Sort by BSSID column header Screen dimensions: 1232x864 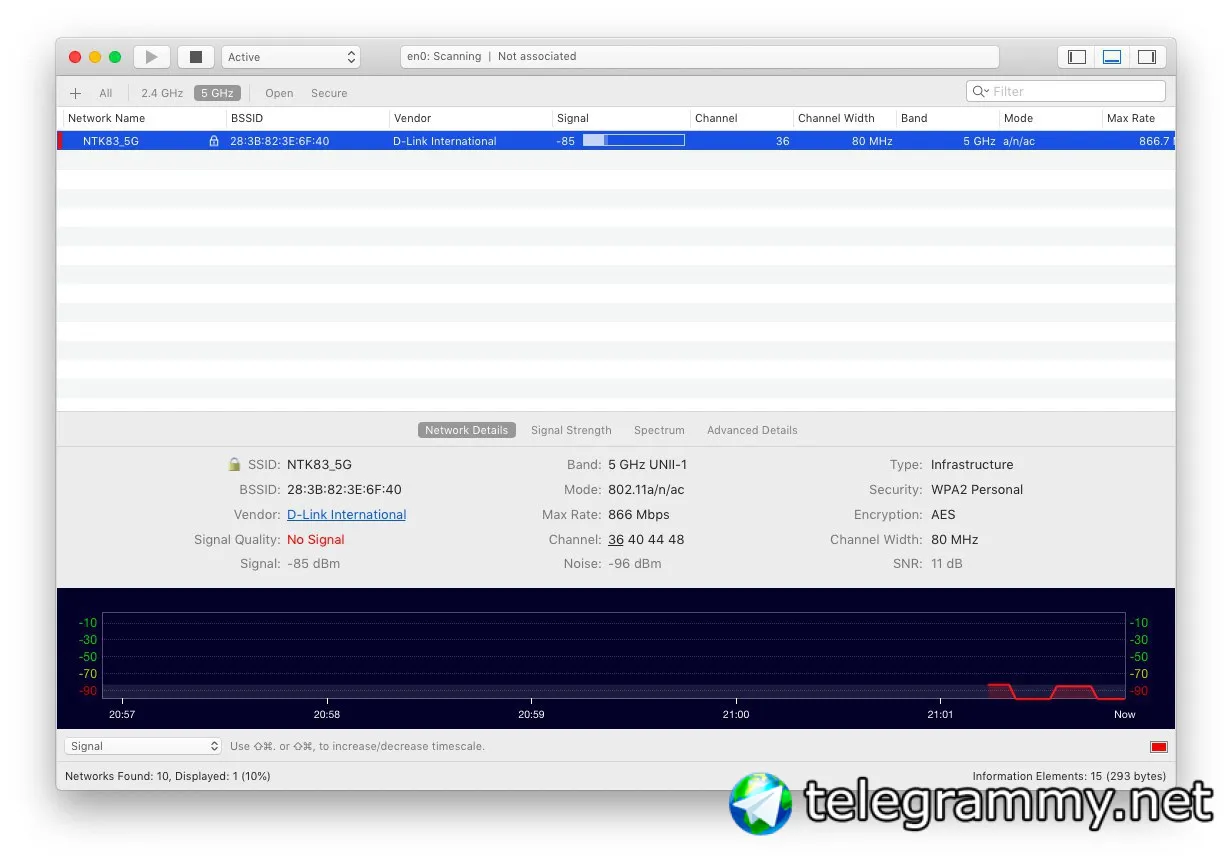point(247,118)
